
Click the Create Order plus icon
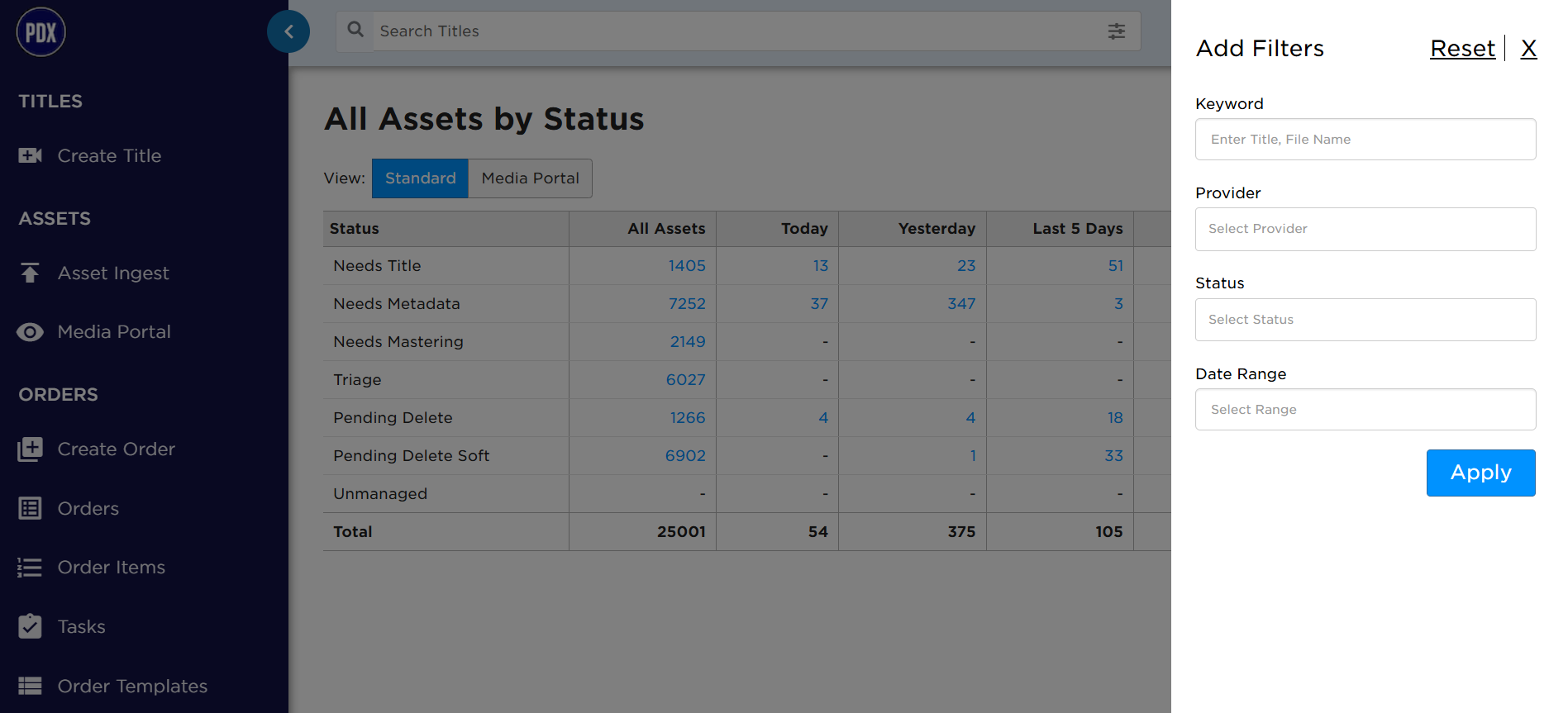point(31,449)
